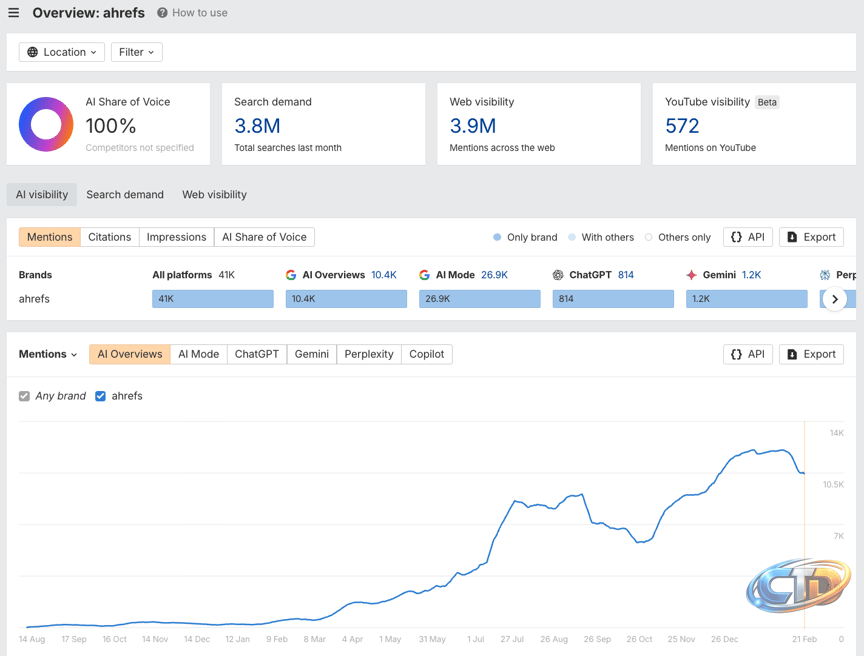Screen dimensions: 864x656
Task: Select the AI Share of Voice tab
Action: click(264, 237)
